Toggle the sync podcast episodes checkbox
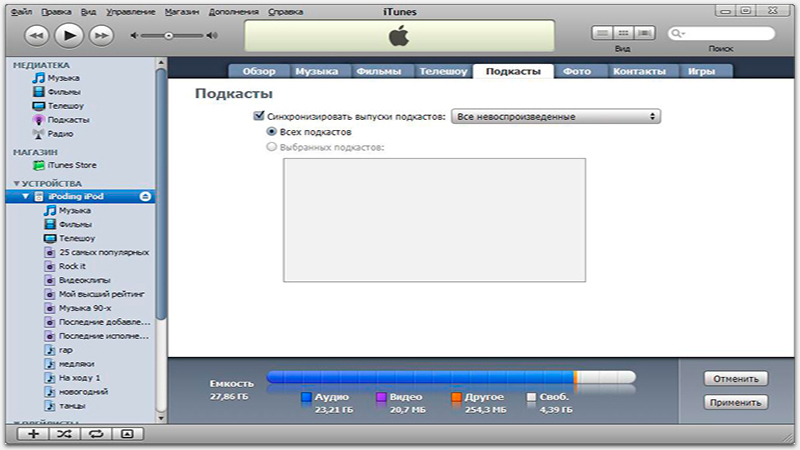This screenshot has height=450, width=800. (259, 116)
